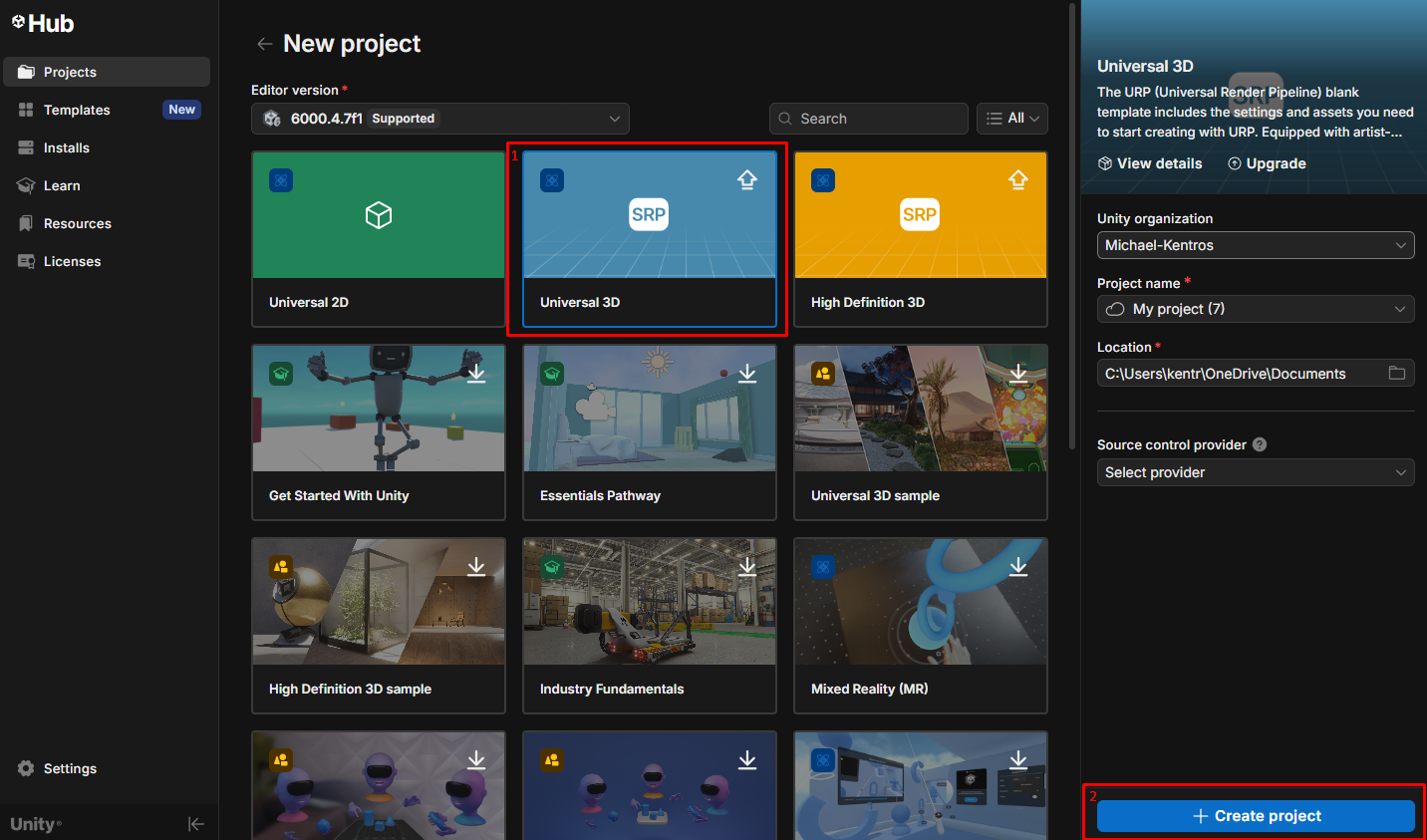Click the Create project button

pos(1256,816)
